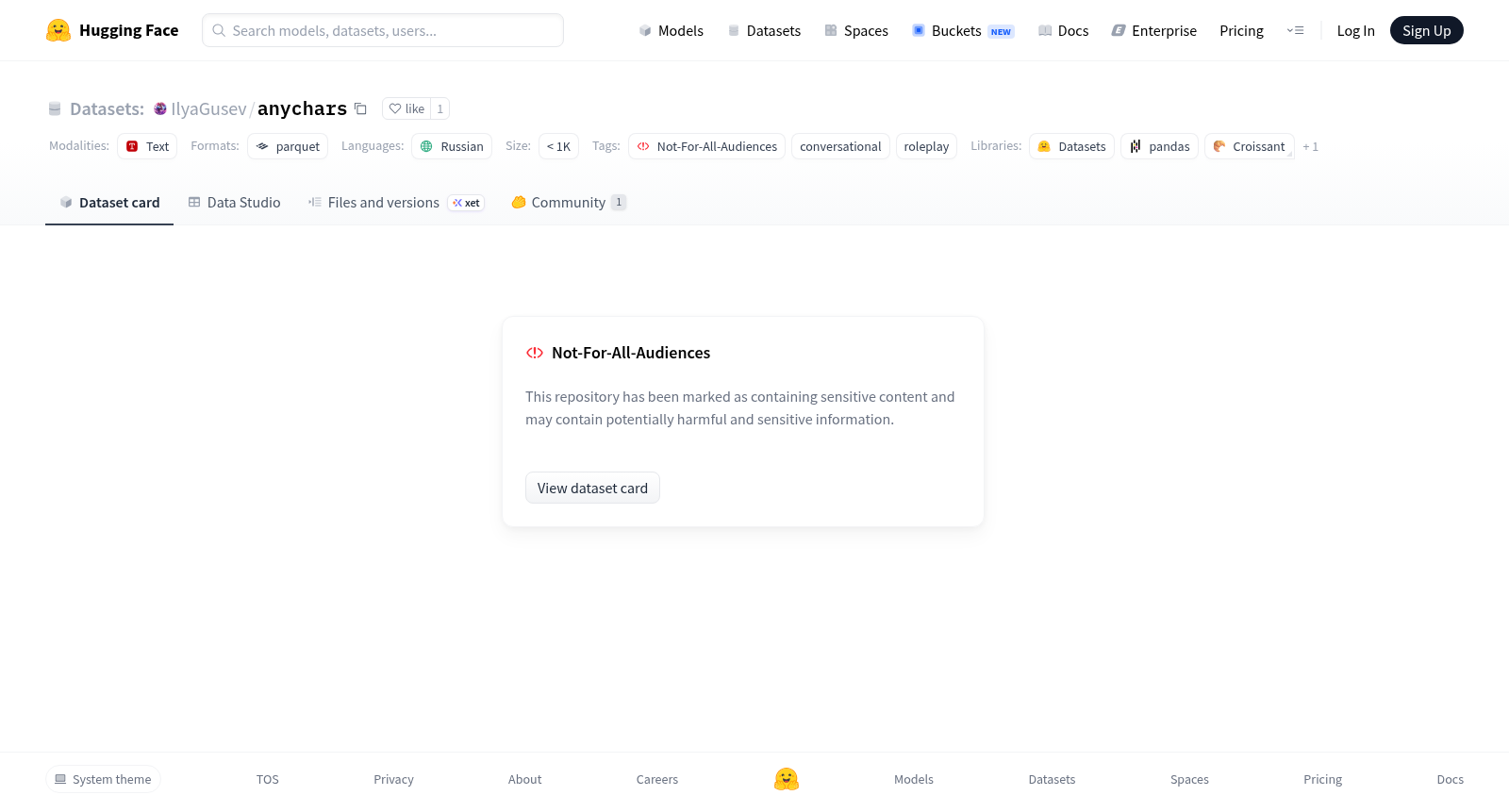
Task: Open the TOS footer link
Action: click(268, 779)
